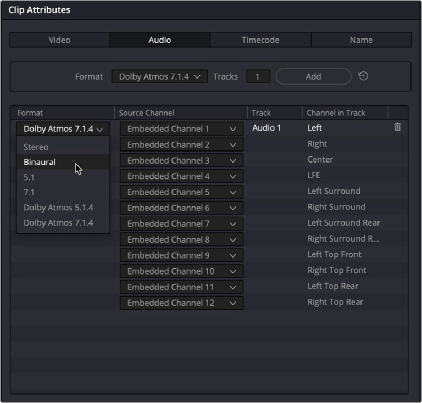Pick 7.1 in the format list
The height and width of the screenshot is (403, 422).
63,192
